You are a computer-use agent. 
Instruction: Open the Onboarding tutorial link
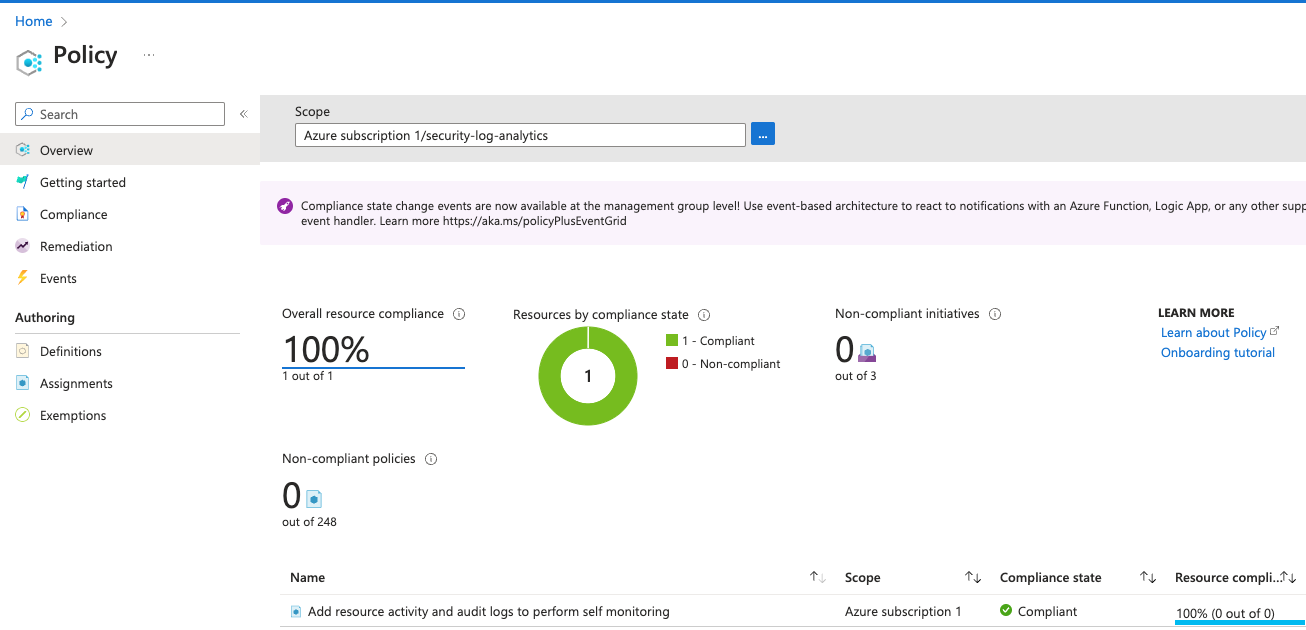pos(1217,353)
